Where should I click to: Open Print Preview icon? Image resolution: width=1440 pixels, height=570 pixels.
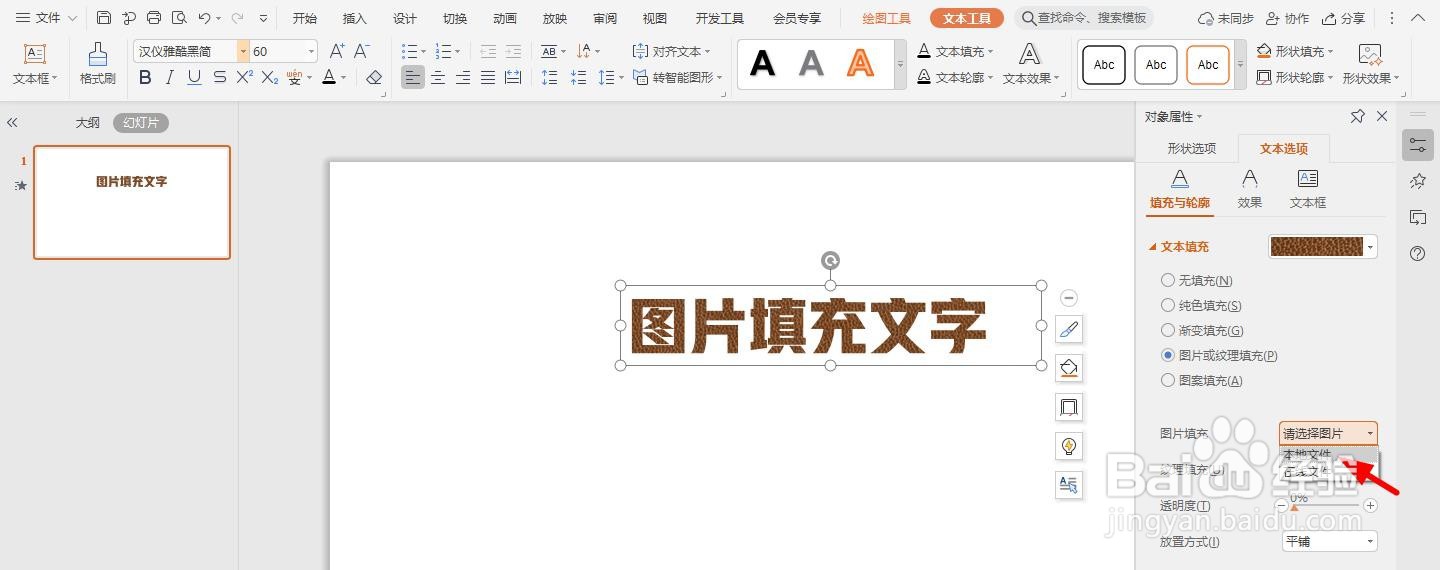(x=179, y=18)
